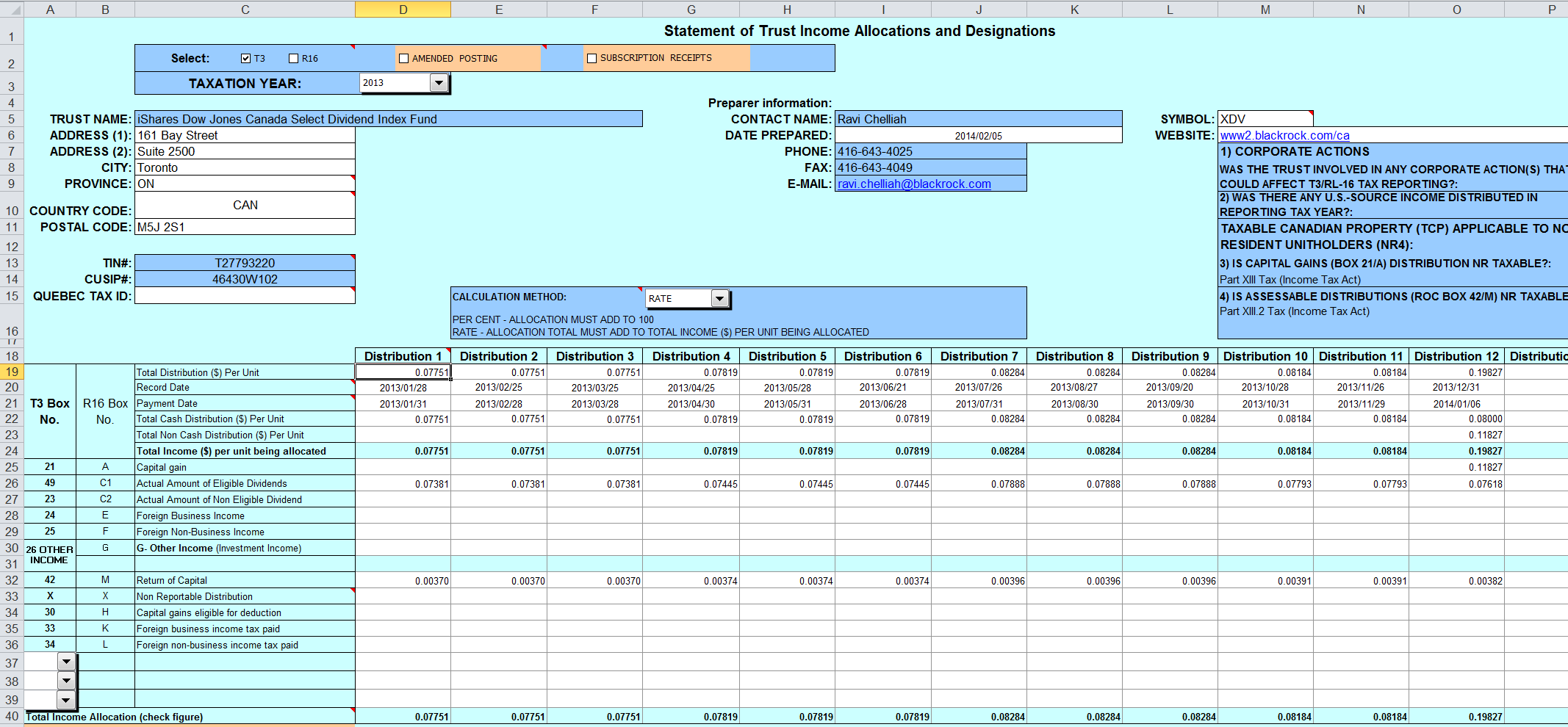Select Total Non Cash Distribution value 0.11827
The height and width of the screenshot is (727, 1568).
1456,435
